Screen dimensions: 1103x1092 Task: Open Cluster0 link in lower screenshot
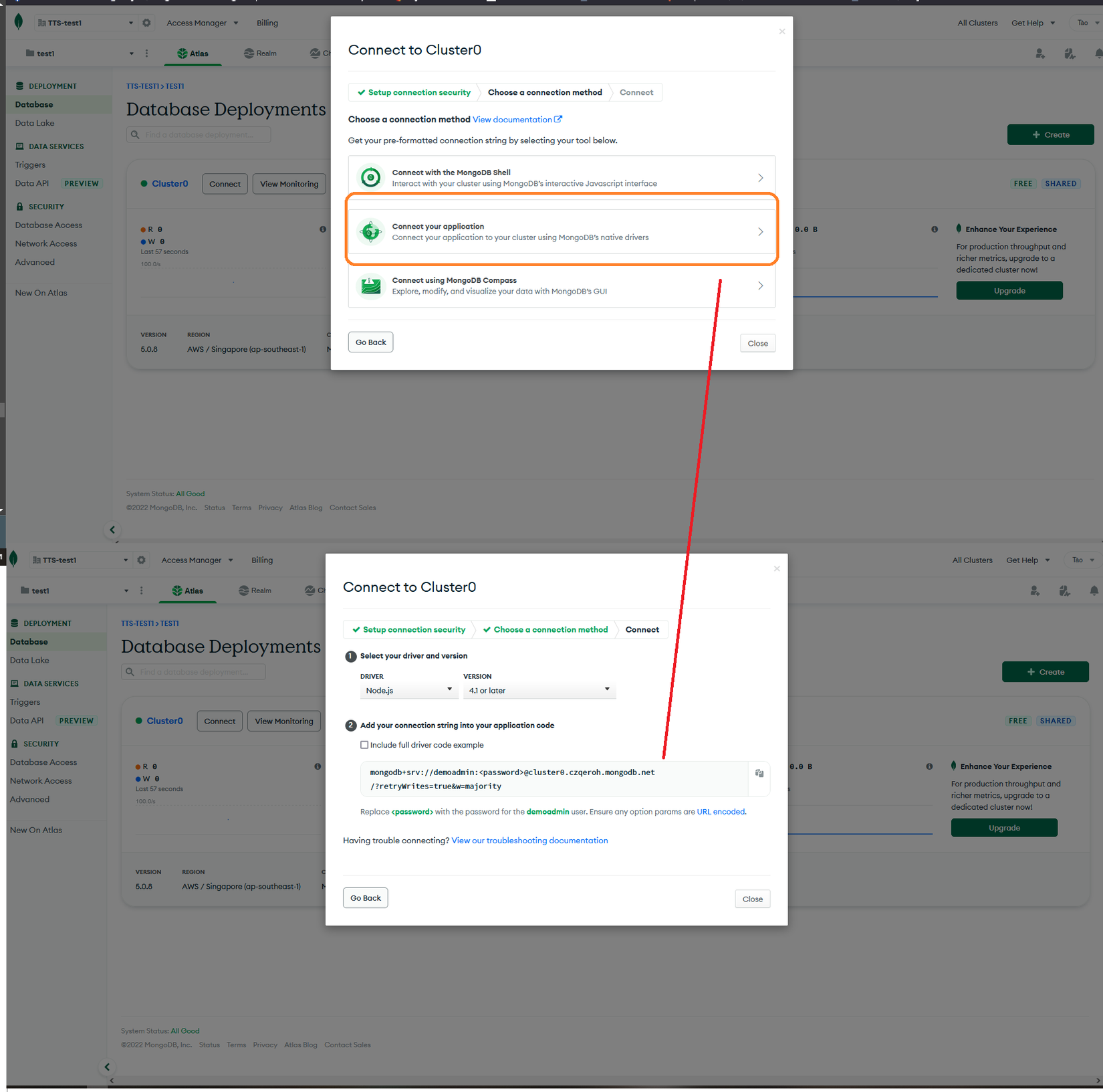(x=164, y=721)
